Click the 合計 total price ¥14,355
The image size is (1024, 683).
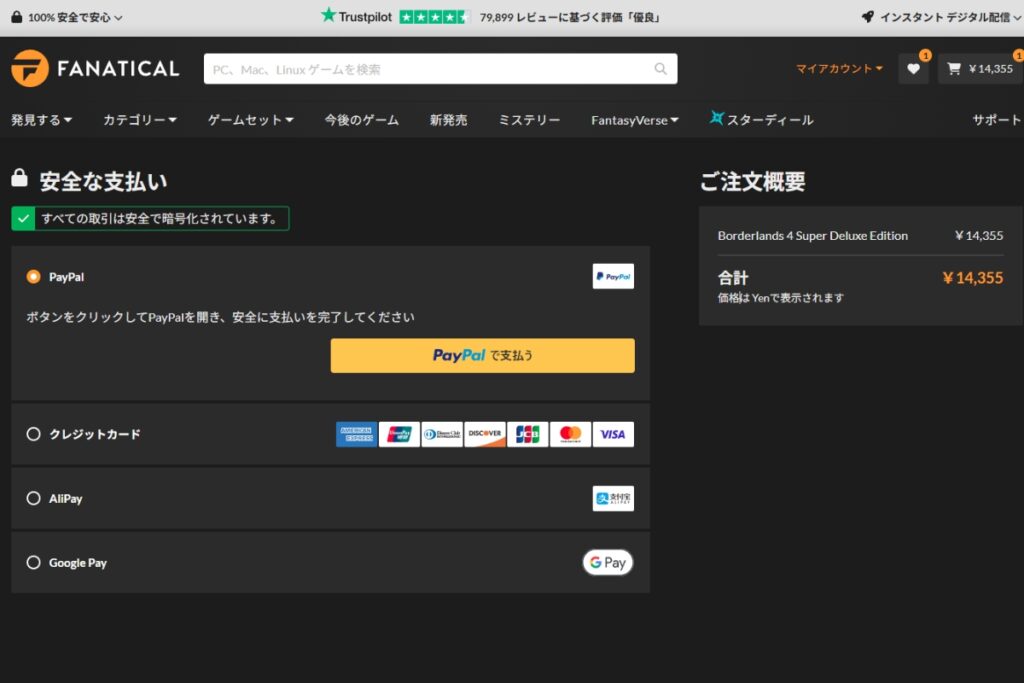pos(972,278)
